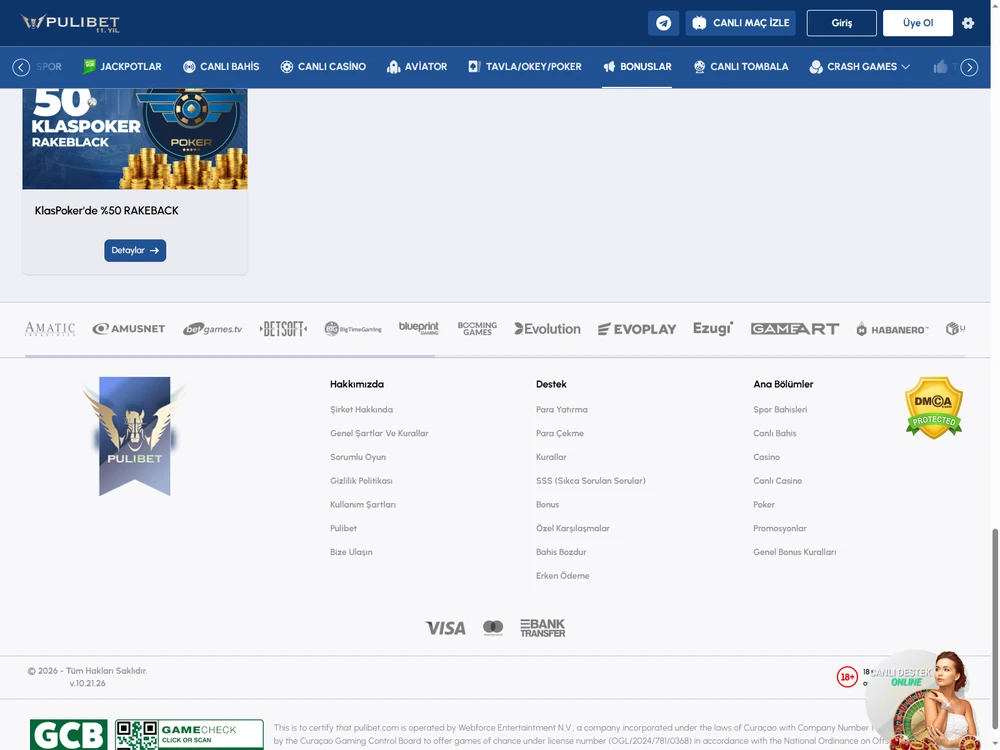This screenshot has height=750, width=1000.
Task: Select the Aviator menu item
Action: pyautogui.click(x=417, y=67)
